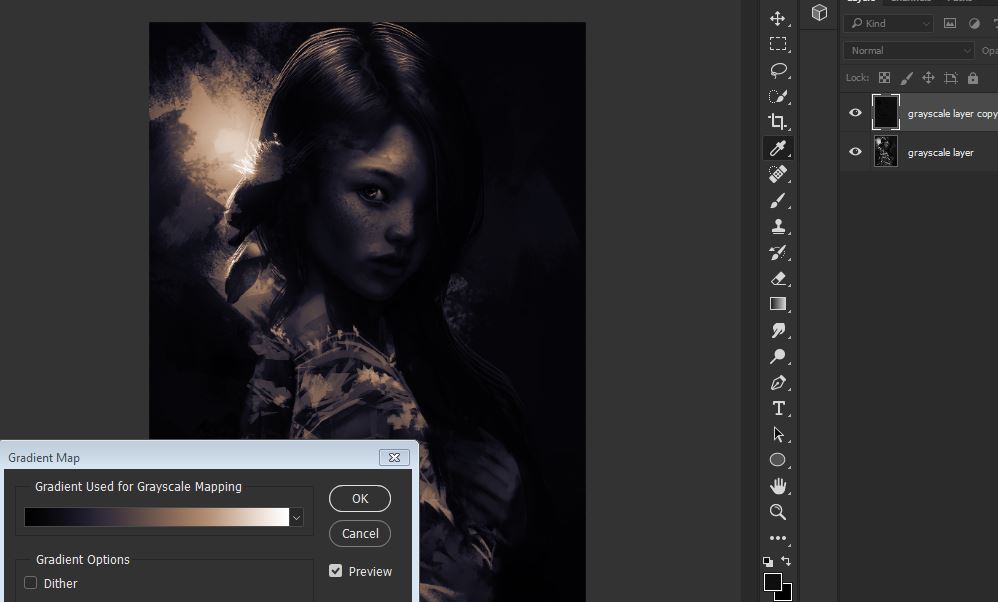
Task: Reset default foreground and background colors
Action: tap(768, 561)
